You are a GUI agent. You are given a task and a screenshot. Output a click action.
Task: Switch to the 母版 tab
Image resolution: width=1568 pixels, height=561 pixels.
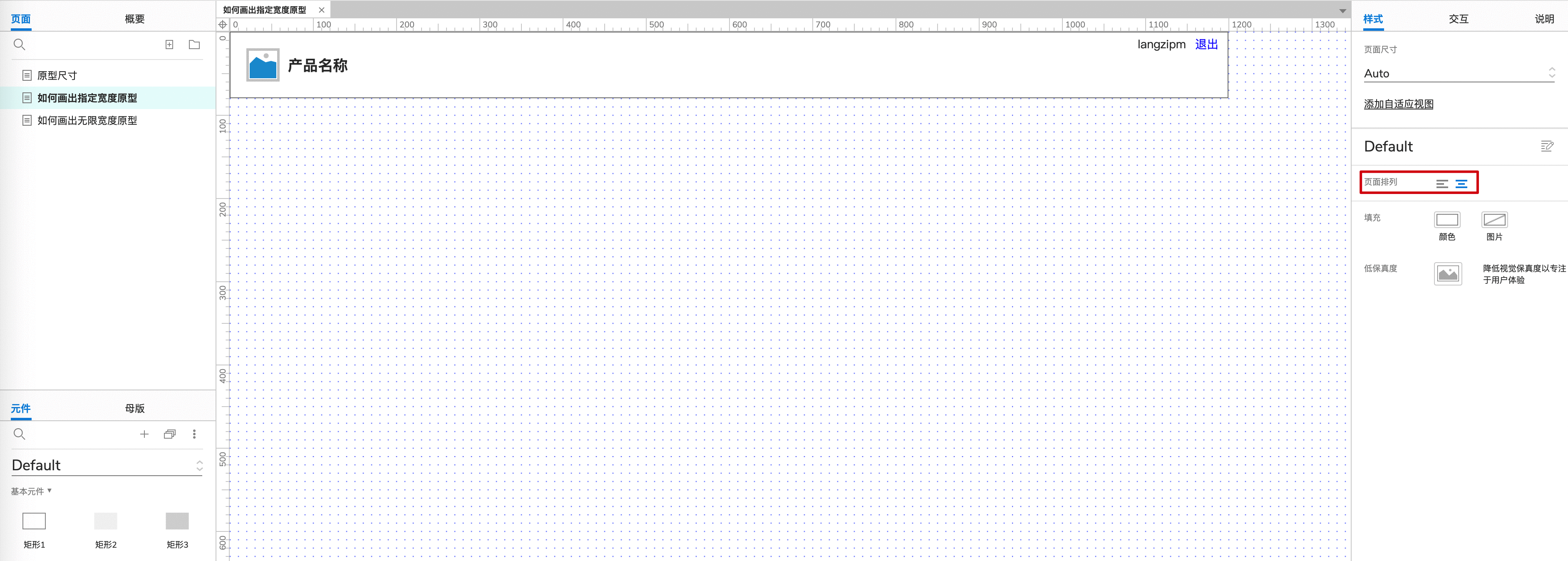(x=134, y=408)
